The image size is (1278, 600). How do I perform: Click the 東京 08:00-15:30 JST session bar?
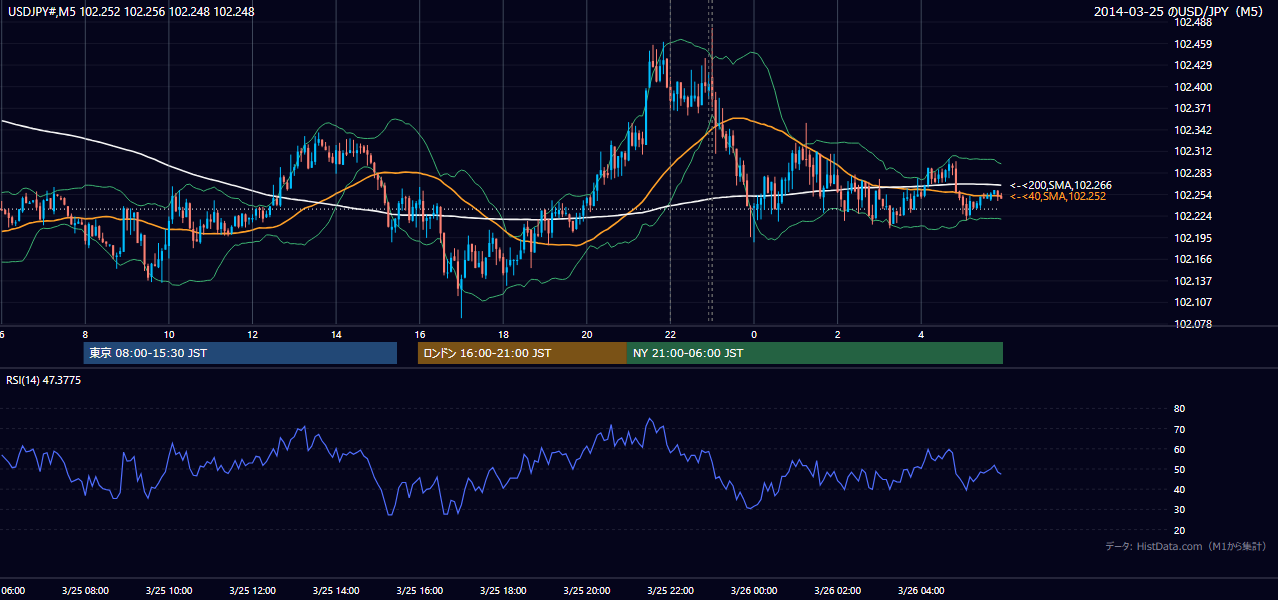pyautogui.click(x=240, y=353)
